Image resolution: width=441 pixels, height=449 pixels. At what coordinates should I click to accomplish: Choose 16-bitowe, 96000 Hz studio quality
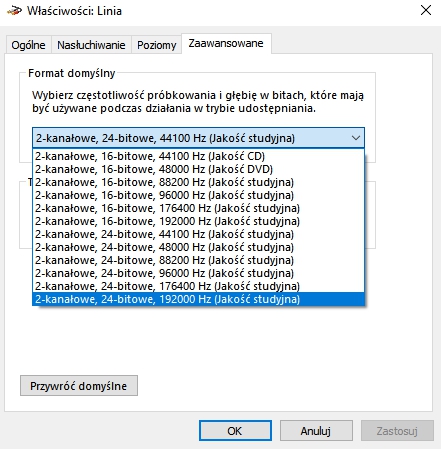tap(198, 195)
